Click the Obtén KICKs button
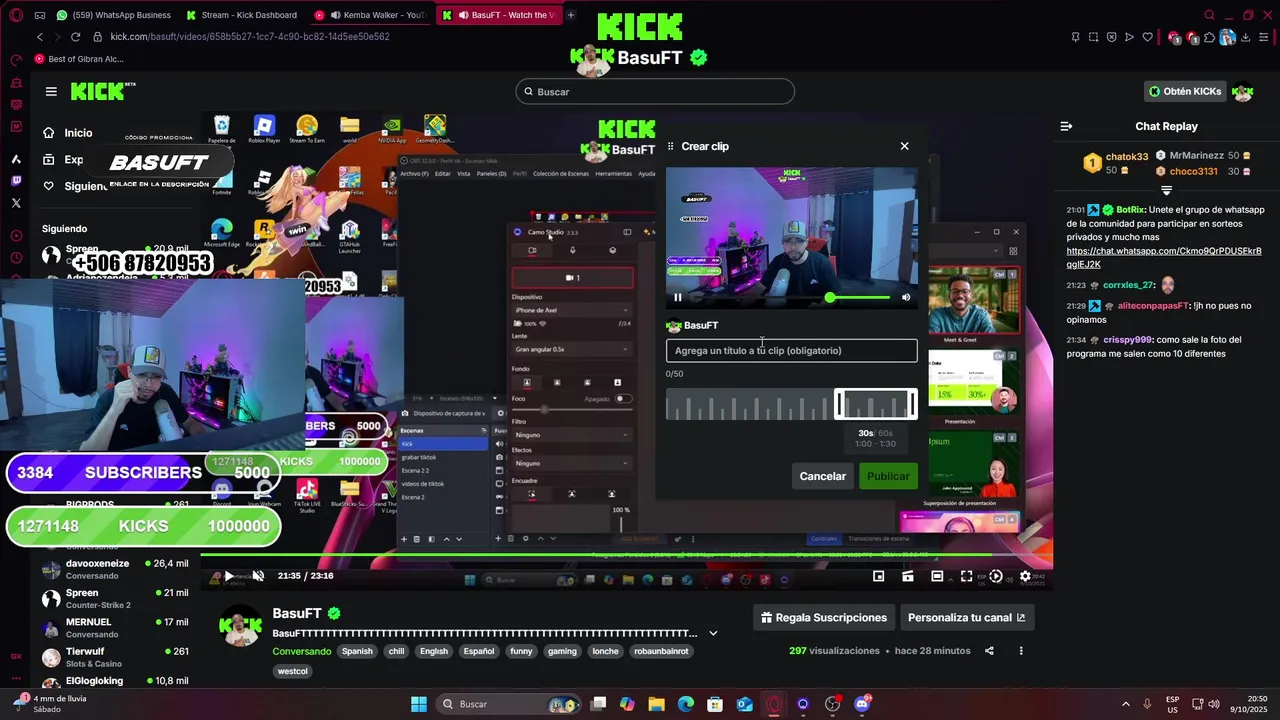The image size is (1280, 720). 1185,91
